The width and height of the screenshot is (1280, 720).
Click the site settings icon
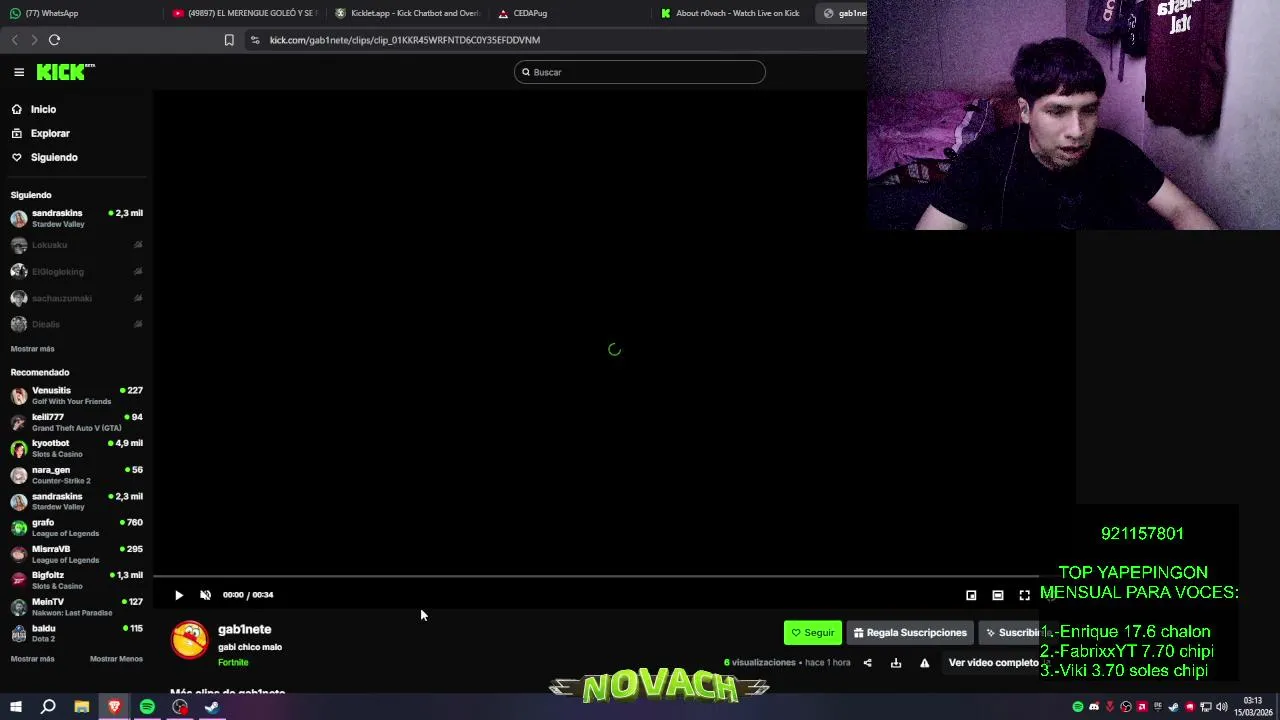pos(255,40)
